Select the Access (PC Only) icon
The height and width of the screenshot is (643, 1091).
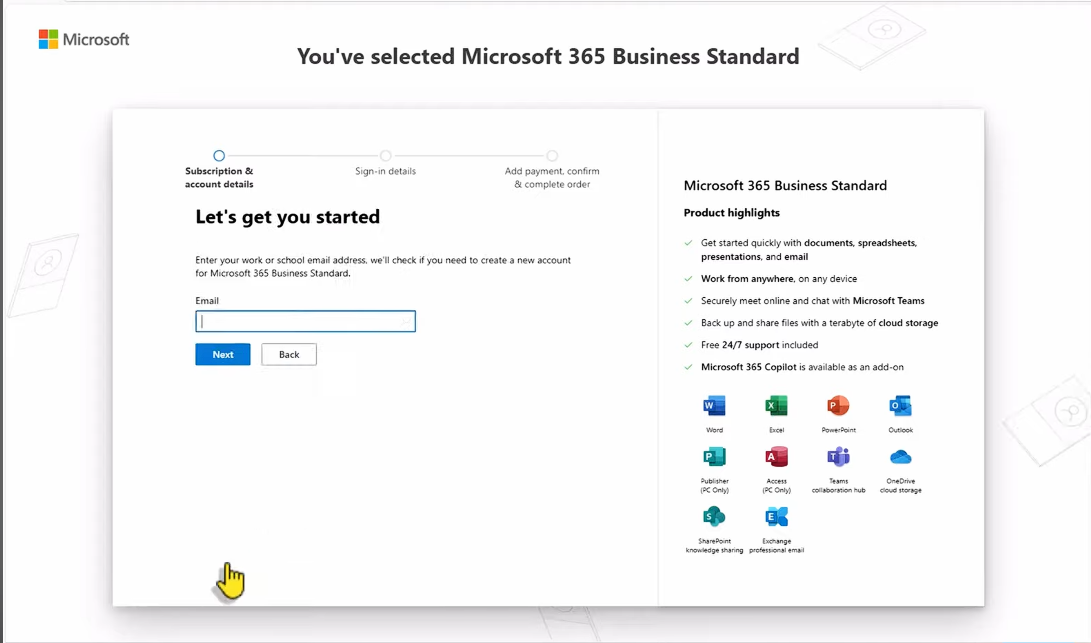pos(776,457)
